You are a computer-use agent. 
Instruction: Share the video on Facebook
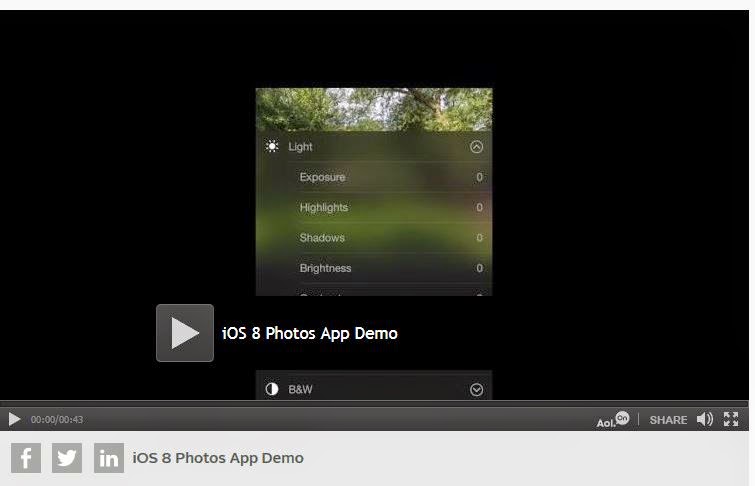pyautogui.click(x=26, y=458)
